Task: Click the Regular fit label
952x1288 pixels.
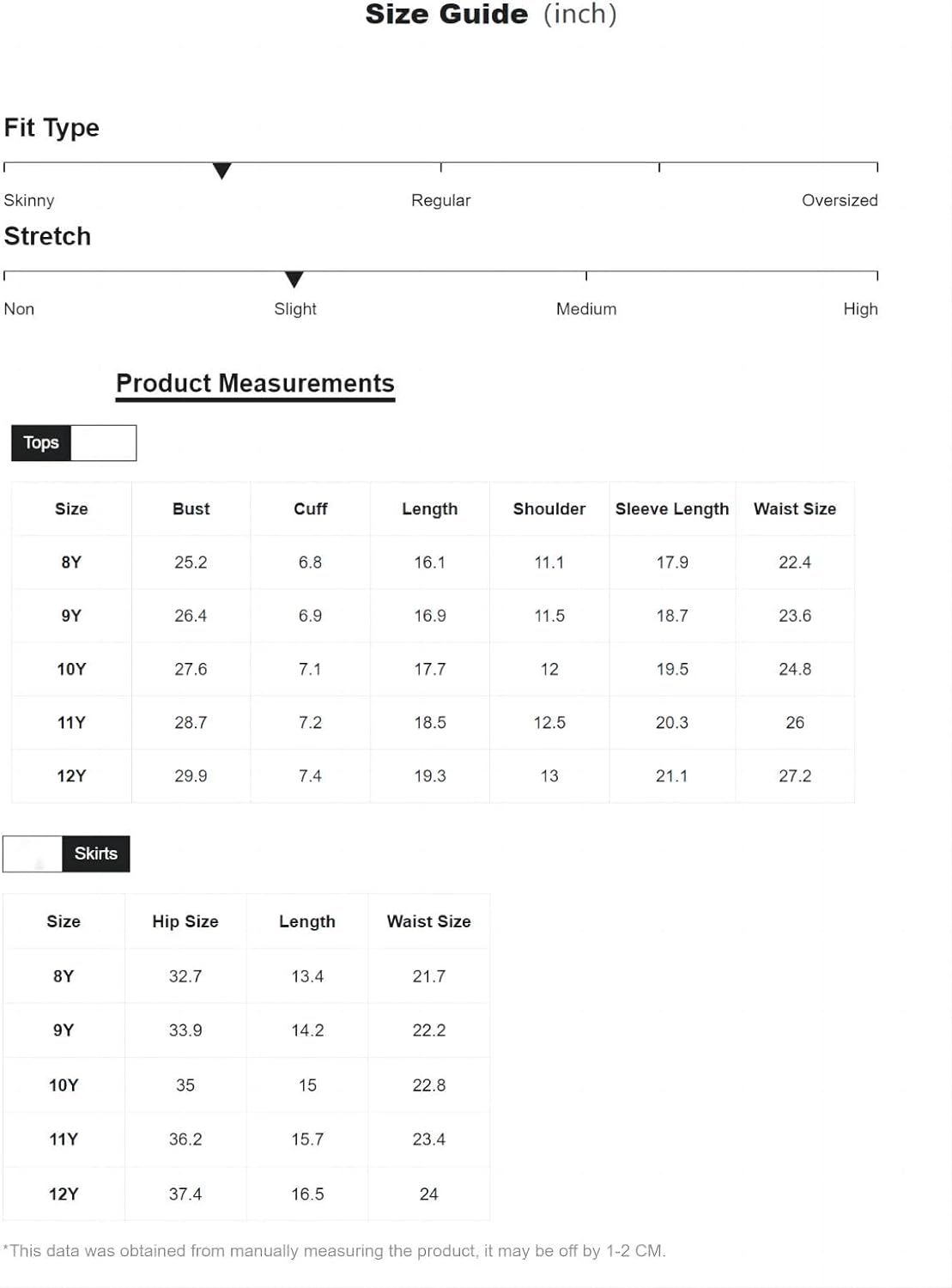Action: coord(440,200)
